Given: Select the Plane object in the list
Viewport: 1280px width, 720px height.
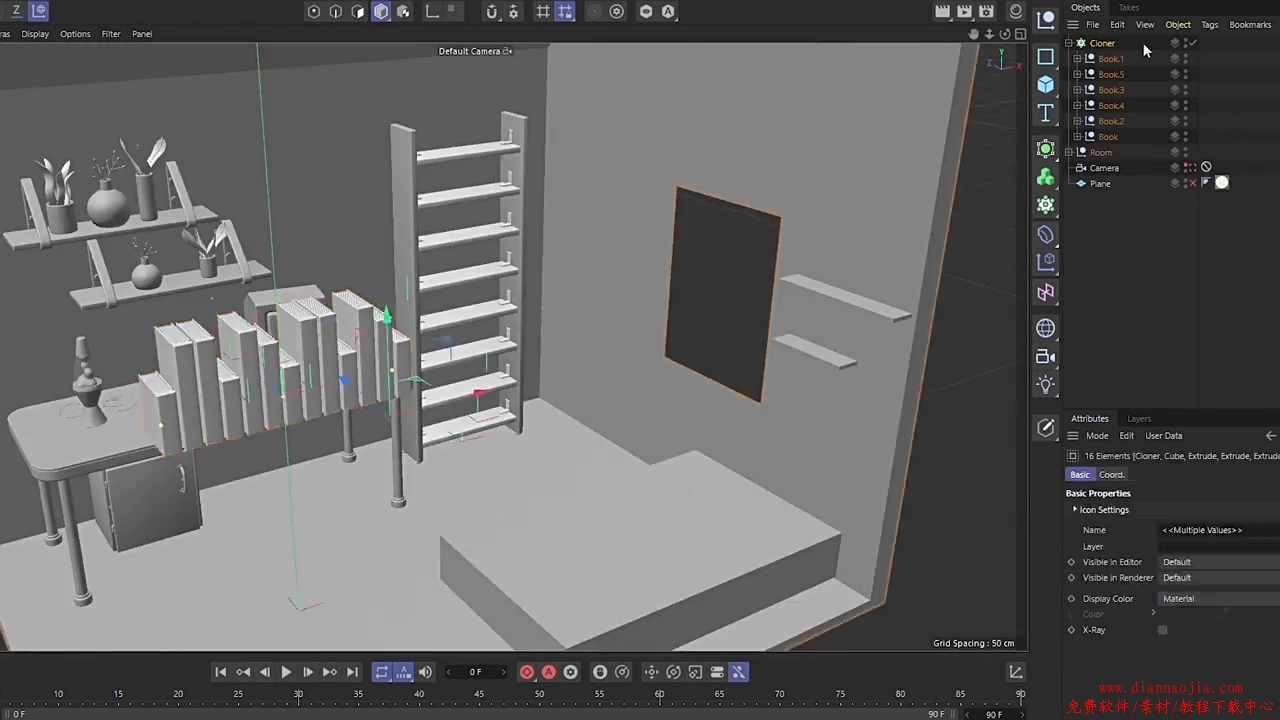Looking at the screenshot, I should tap(1100, 184).
